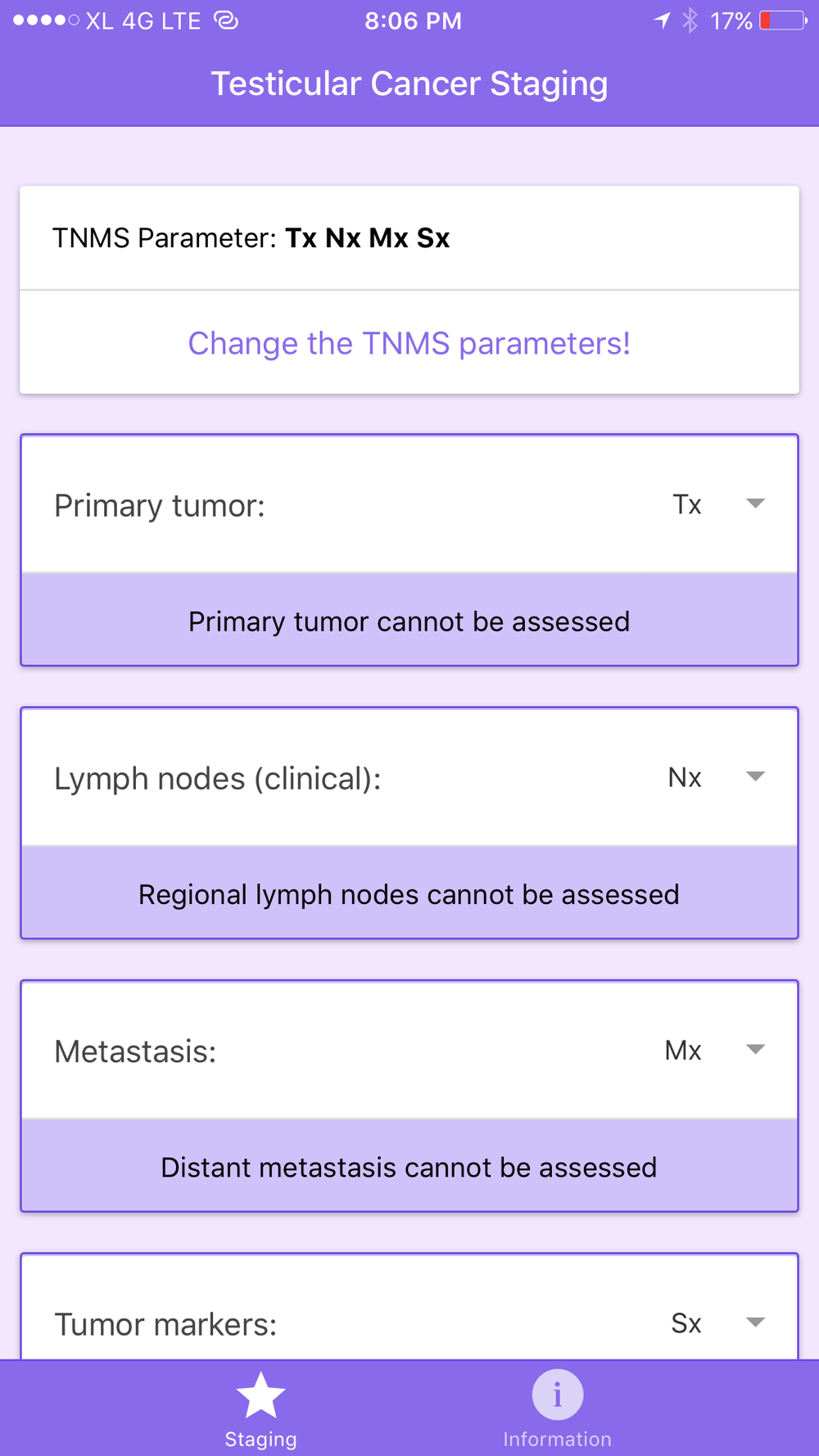Screen dimensions: 819x1456
Task: Tap the Staging star icon
Action: pyautogui.click(x=260, y=1395)
